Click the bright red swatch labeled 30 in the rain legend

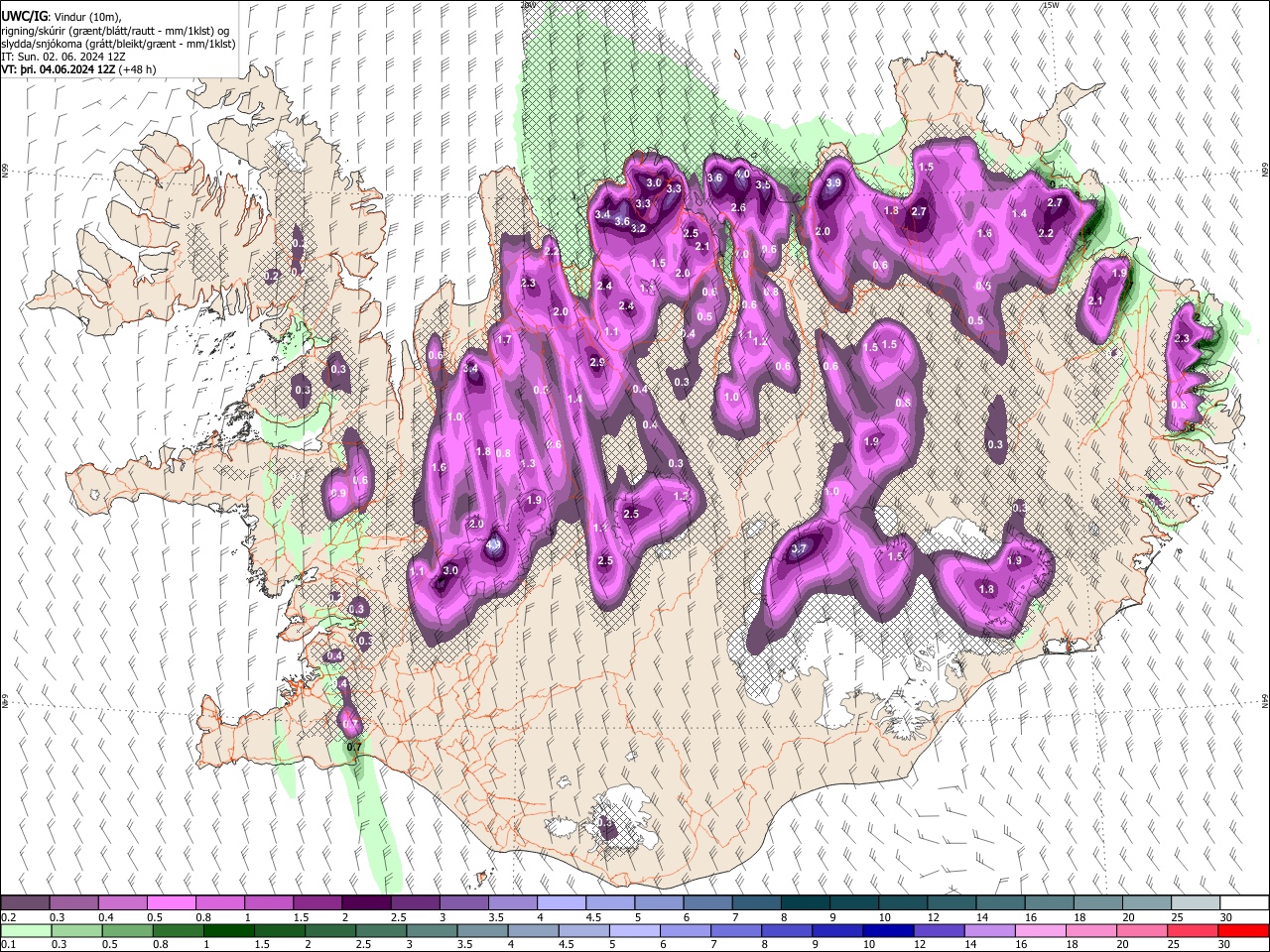pyautogui.click(x=1243, y=930)
